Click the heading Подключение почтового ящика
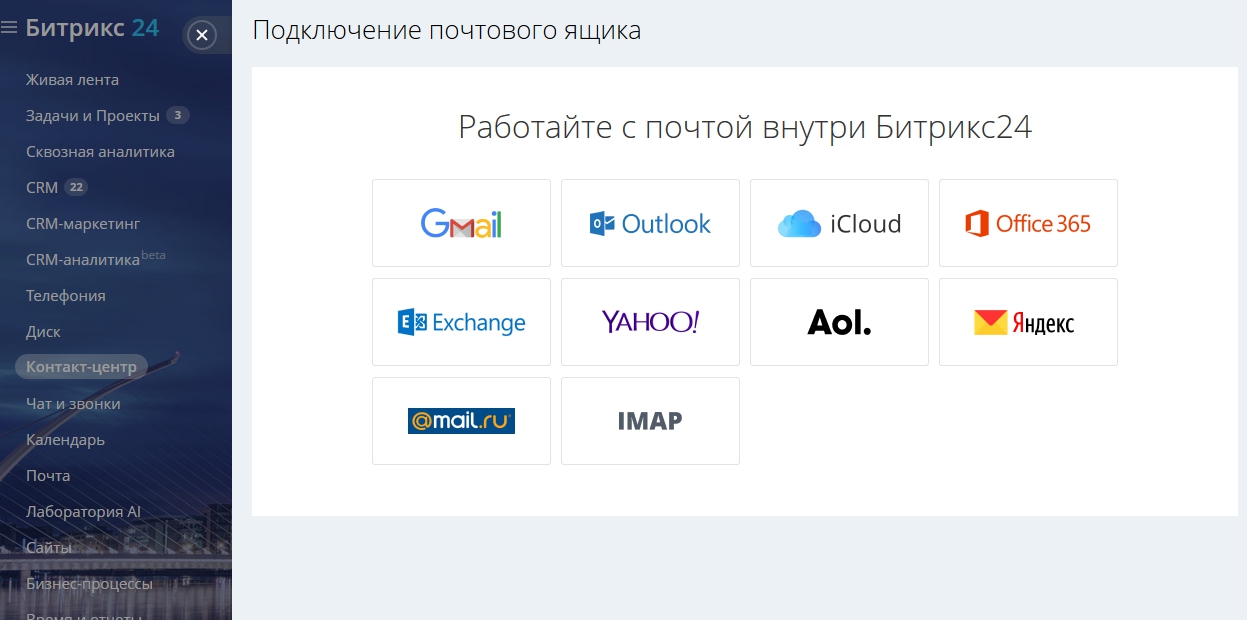The height and width of the screenshot is (620, 1247). 447,30
